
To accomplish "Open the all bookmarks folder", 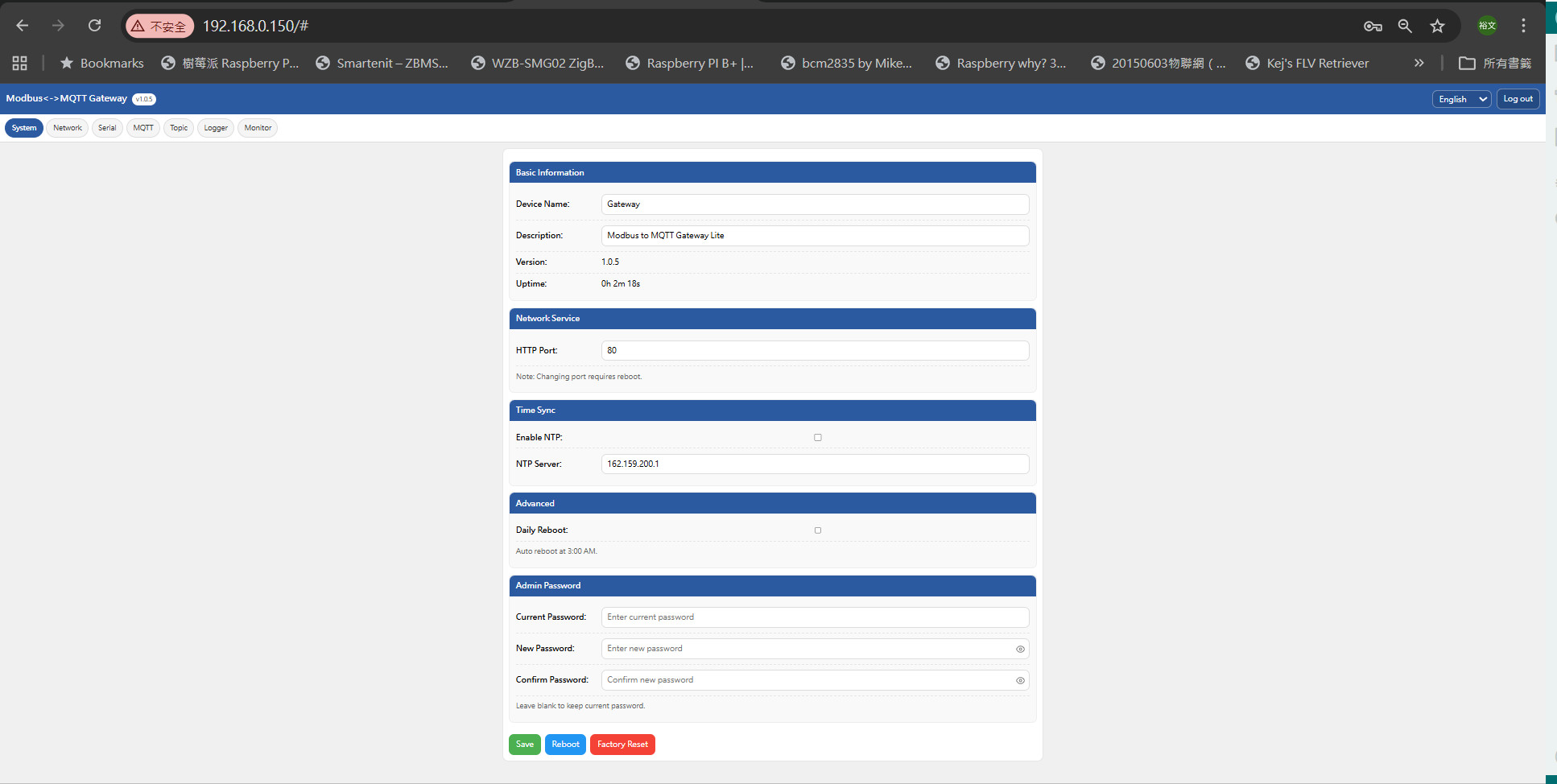I will [1495, 63].
